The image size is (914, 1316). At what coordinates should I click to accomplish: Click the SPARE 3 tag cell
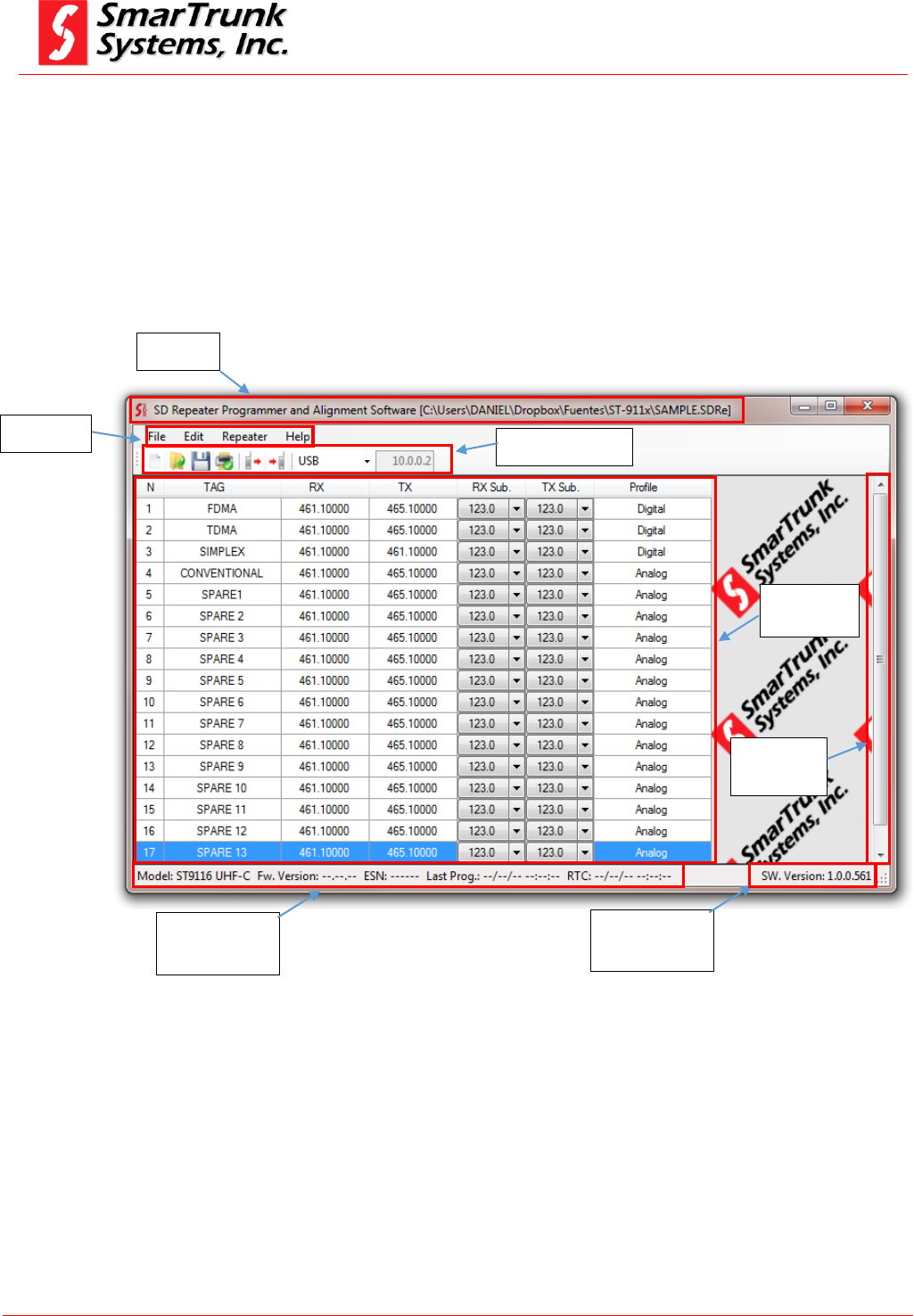click(222, 637)
